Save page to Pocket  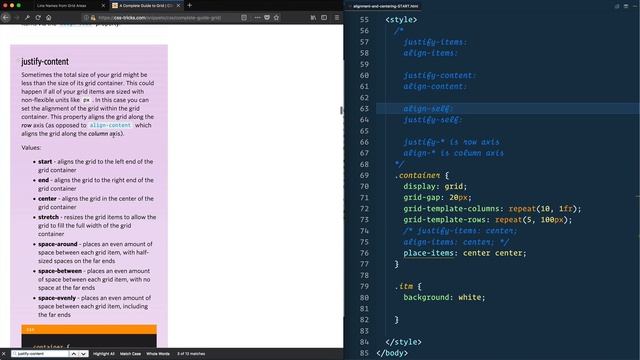pos(267,18)
